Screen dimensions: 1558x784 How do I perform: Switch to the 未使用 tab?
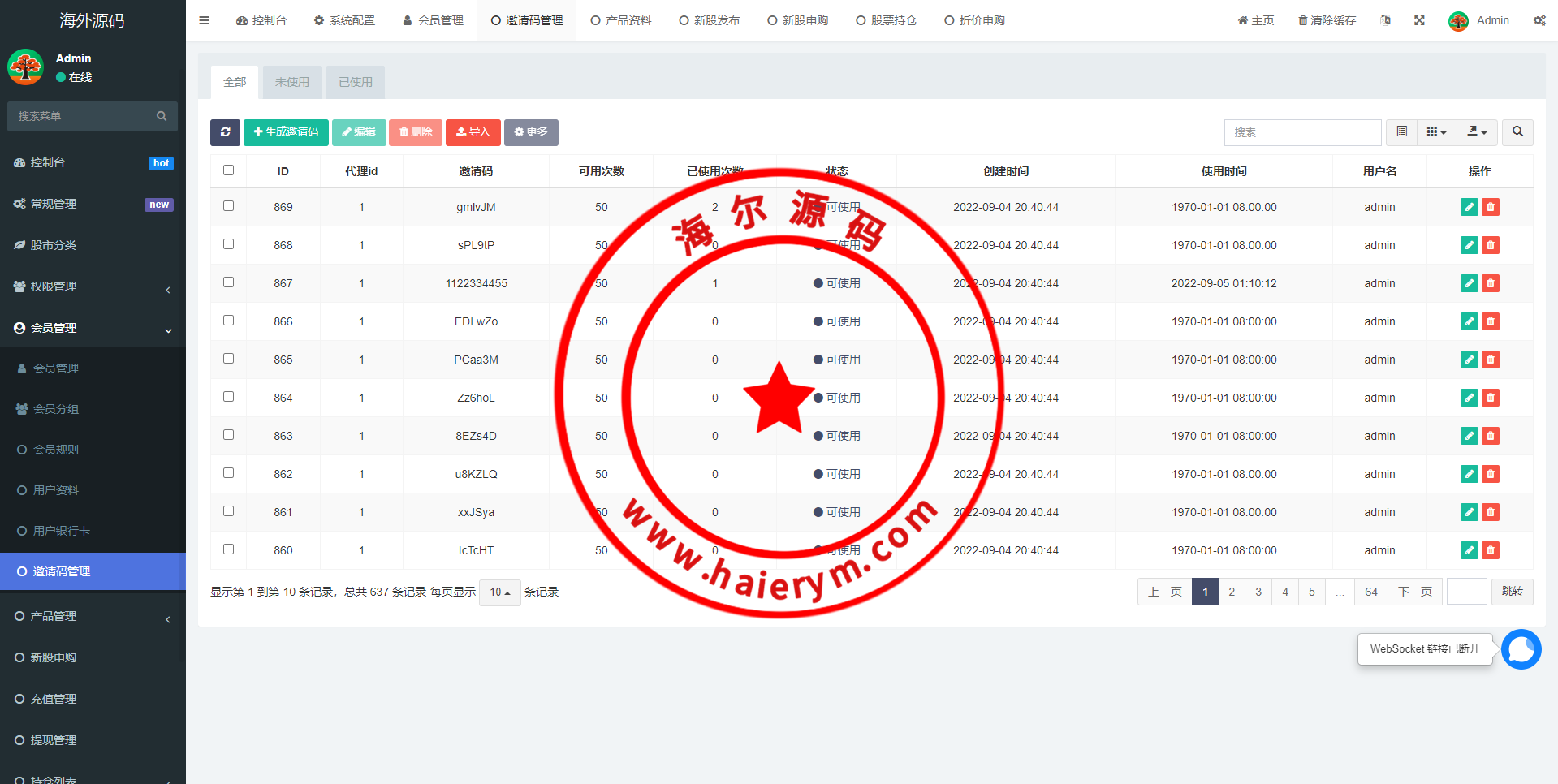291,82
